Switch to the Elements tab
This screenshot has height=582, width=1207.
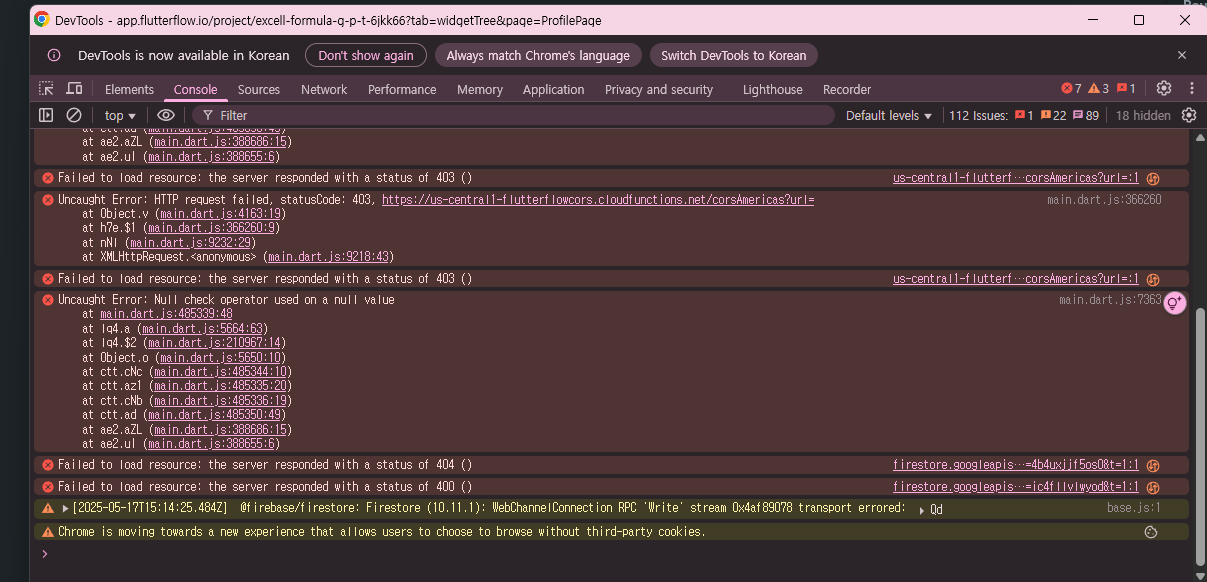129,89
